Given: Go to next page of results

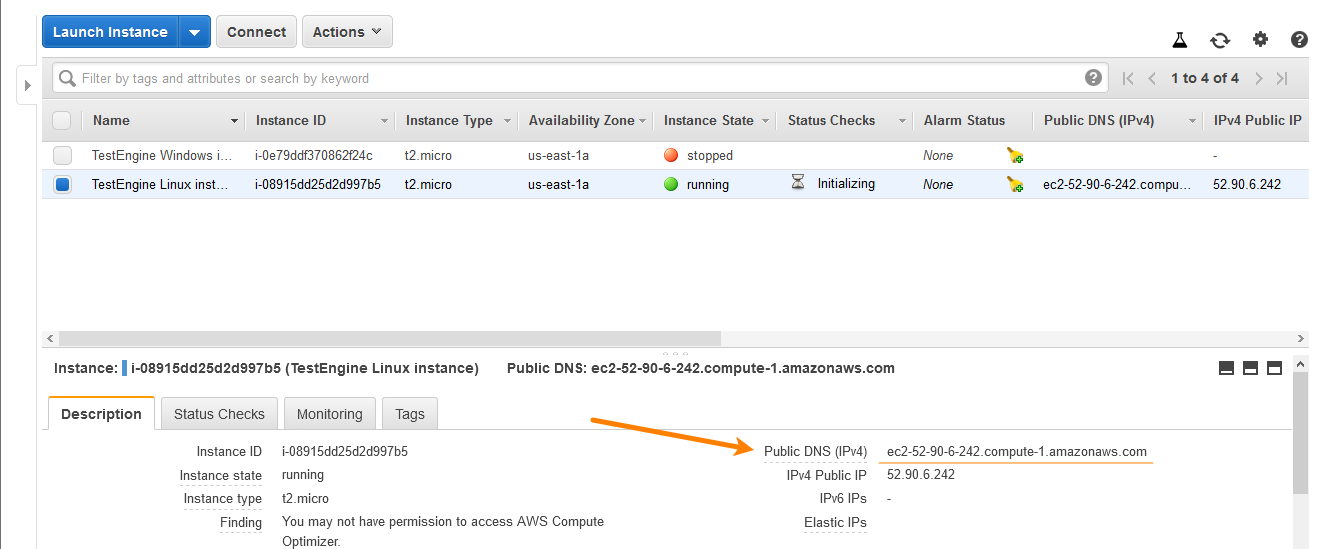Looking at the screenshot, I should (x=1258, y=78).
